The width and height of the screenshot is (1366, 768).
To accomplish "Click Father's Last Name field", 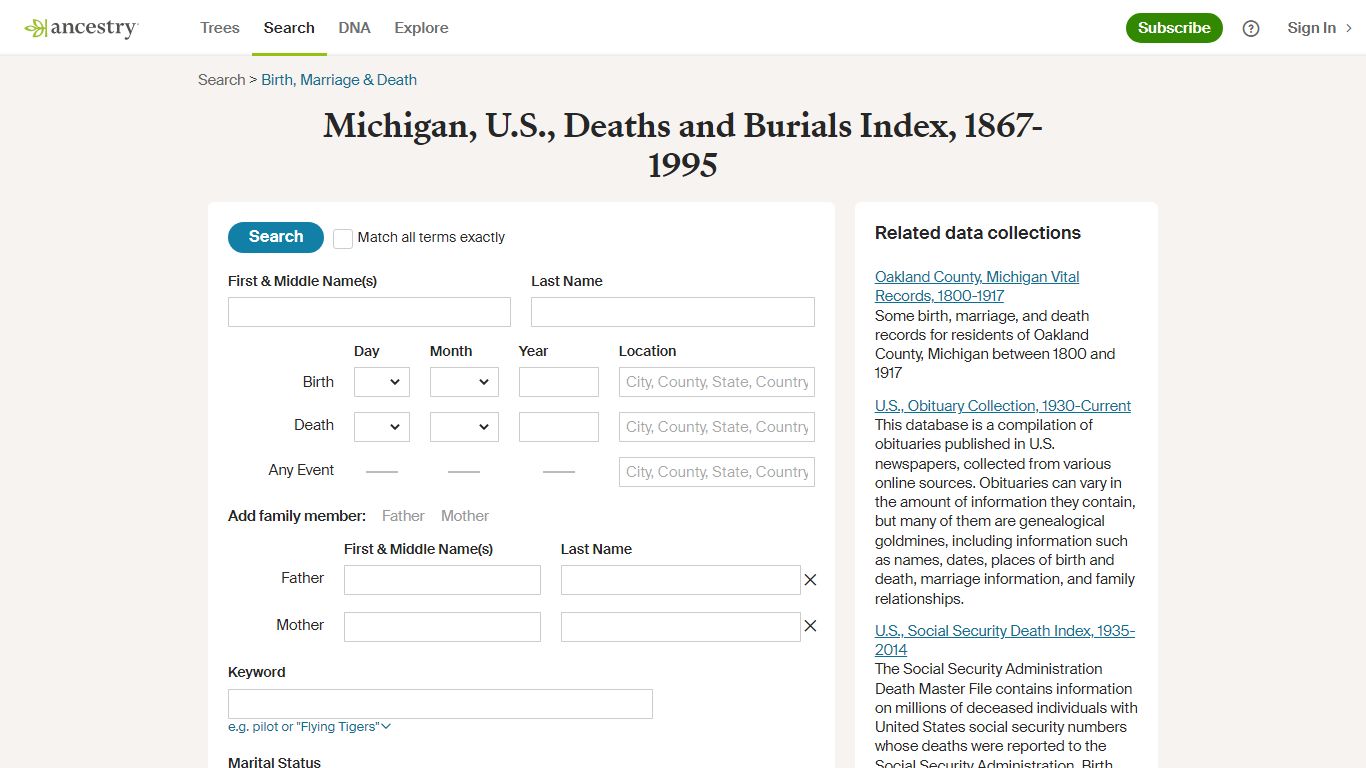I will click(681, 580).
